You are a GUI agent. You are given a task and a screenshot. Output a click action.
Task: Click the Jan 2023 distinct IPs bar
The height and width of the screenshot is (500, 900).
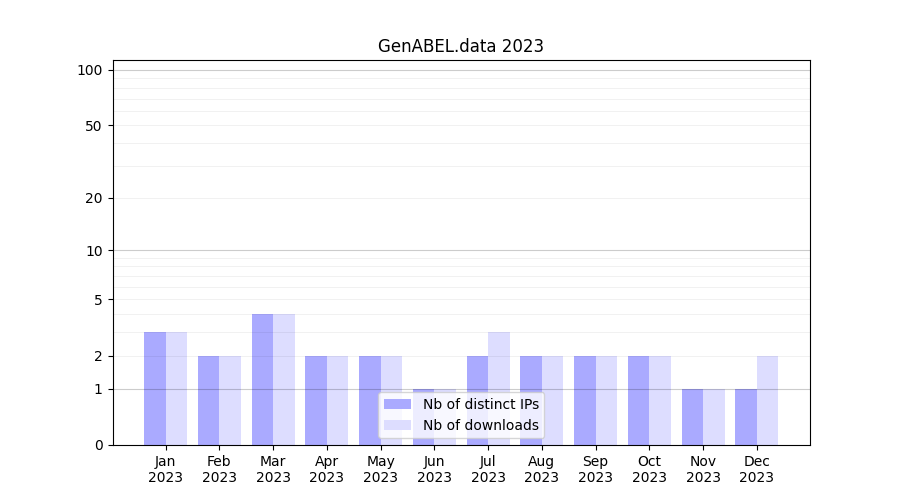pyautogui.click(x=155, y=388)
